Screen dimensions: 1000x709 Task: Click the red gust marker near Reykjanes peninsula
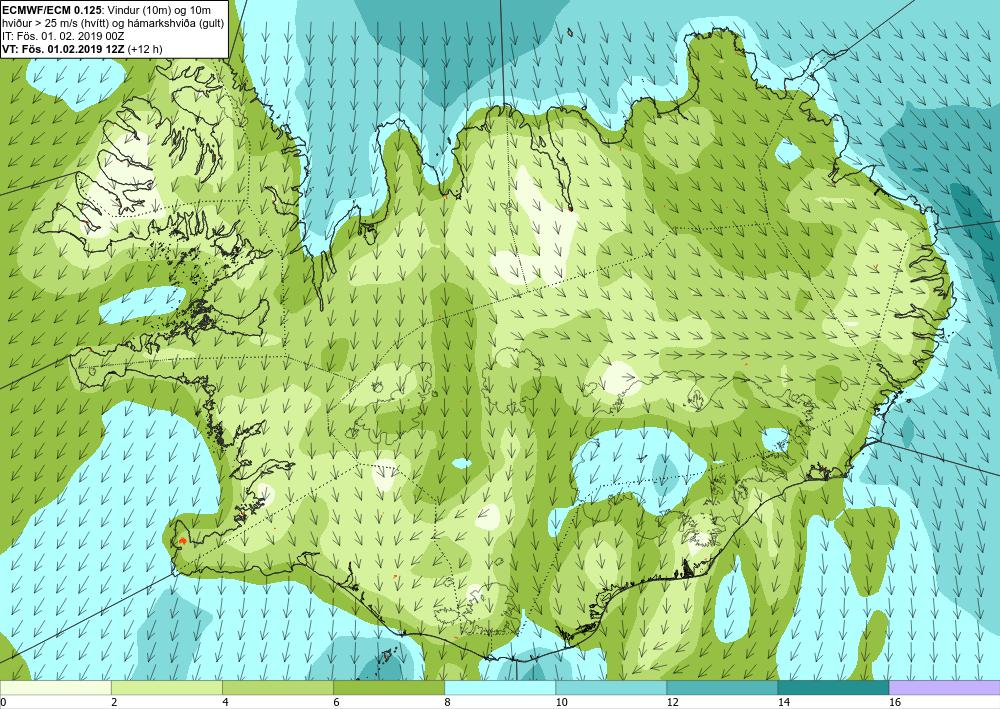click(182, 540)
